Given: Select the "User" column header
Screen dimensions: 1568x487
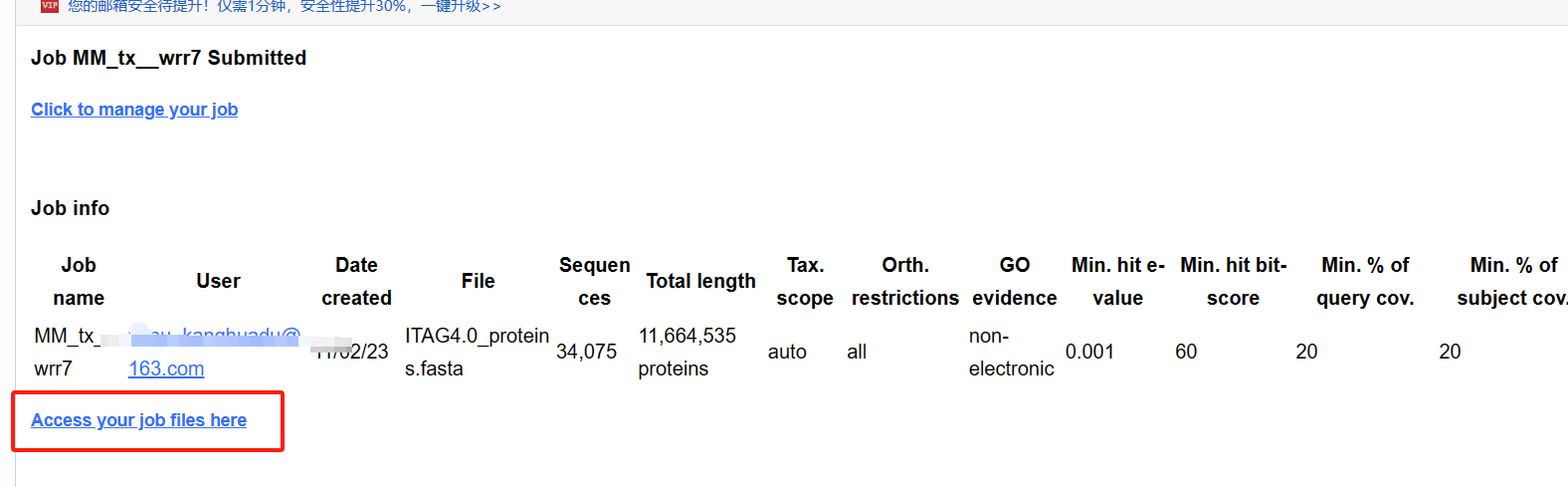Looking at the screenshot, I should (x=218, y=281).
